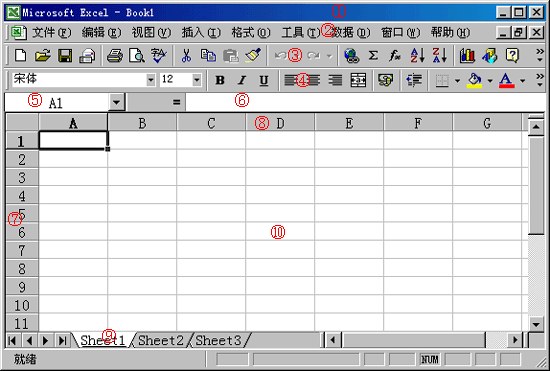Toggle Underline formatting
This screenshot has width=550, height=371.
tap(264, 80)
